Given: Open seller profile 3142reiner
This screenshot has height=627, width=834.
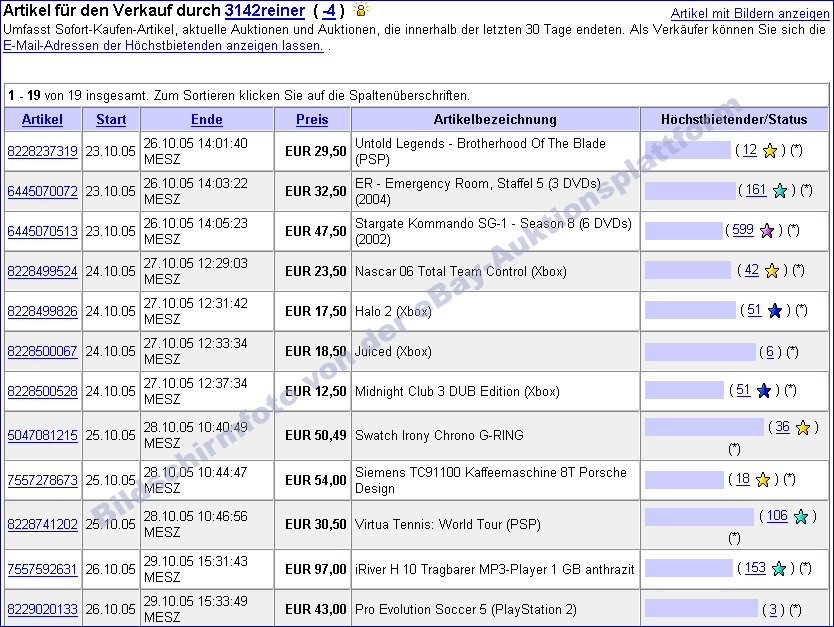Looking at the screenshot, I should (x=265, y=10).
